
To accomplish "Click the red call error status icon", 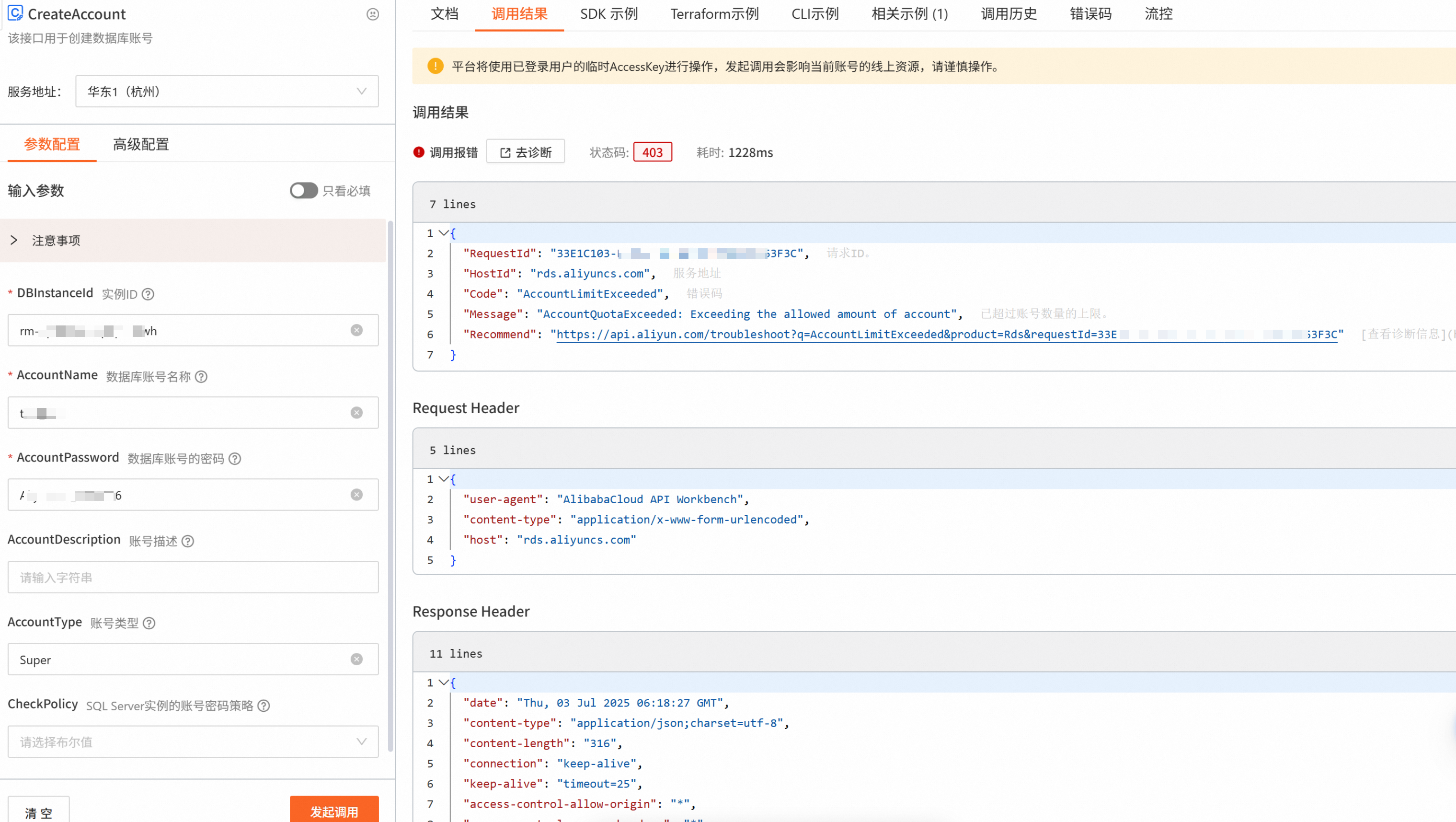I will coord(419,152).
